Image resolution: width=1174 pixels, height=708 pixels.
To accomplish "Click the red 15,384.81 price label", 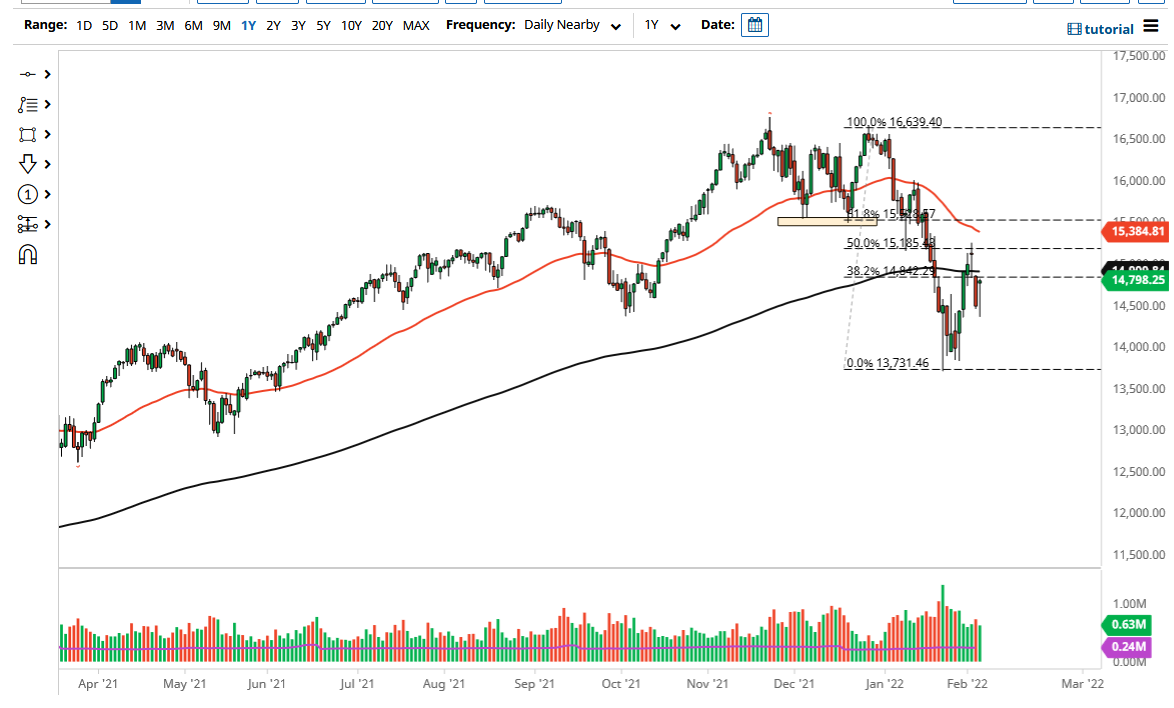I will click(x=1136, y=231).
